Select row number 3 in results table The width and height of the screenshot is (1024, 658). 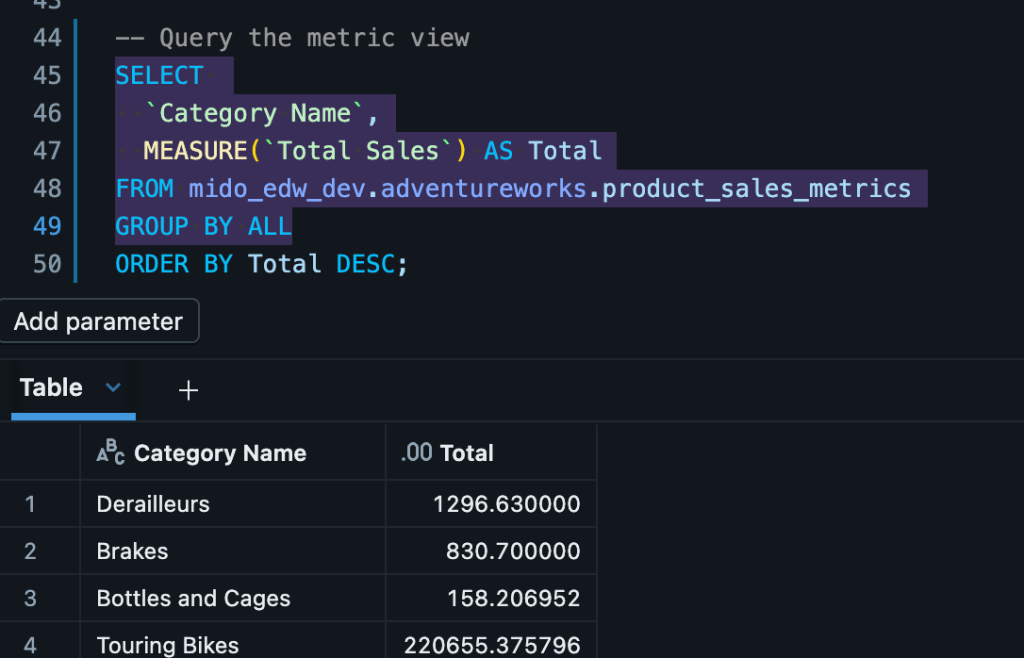[x=30, y=599]
